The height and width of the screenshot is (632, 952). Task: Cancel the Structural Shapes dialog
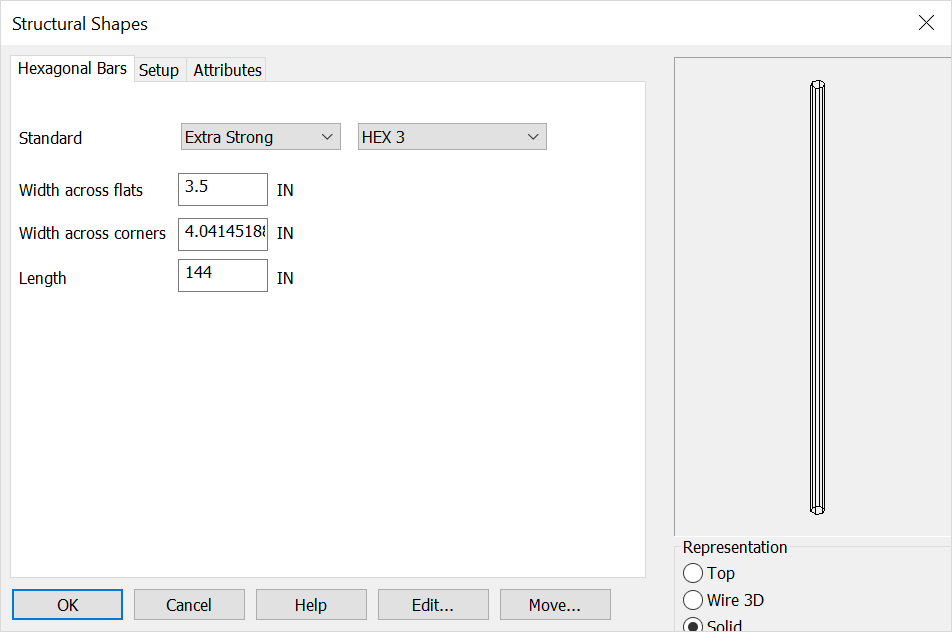click(x=189, y=604)
